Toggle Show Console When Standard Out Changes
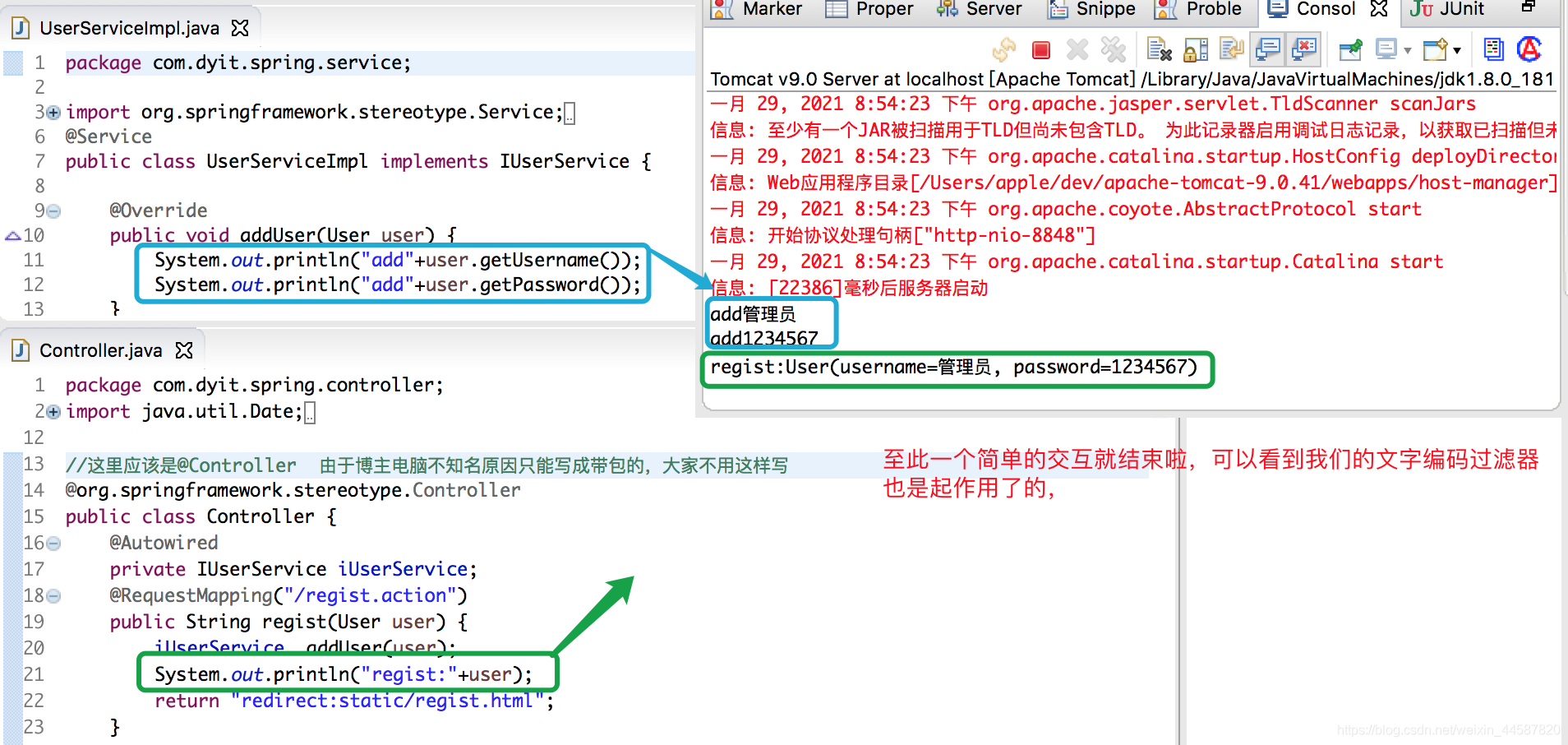 tap(1268, 50)
